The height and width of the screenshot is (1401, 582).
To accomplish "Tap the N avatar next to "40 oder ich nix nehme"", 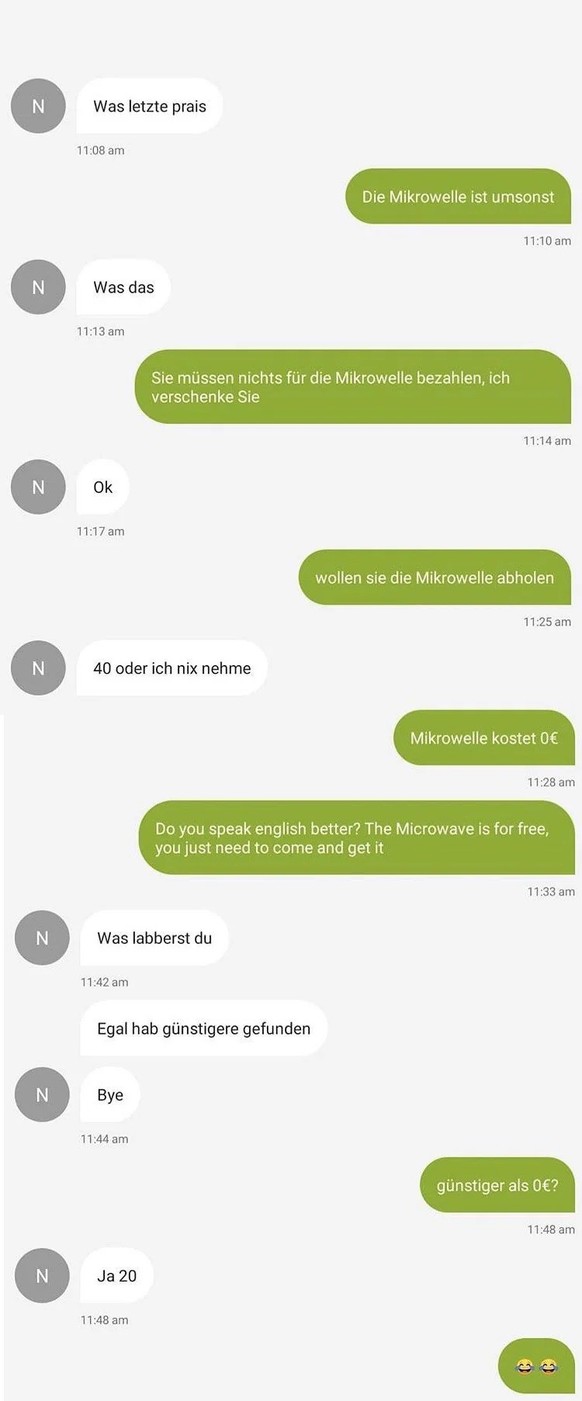I will 38,668.
